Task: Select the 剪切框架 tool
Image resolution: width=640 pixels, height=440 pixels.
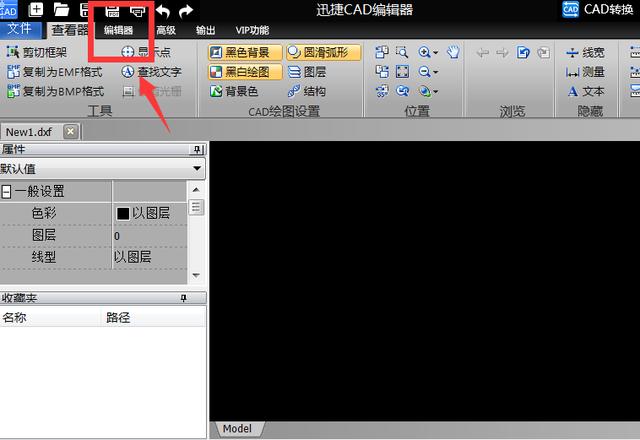Action: (37, 52)
